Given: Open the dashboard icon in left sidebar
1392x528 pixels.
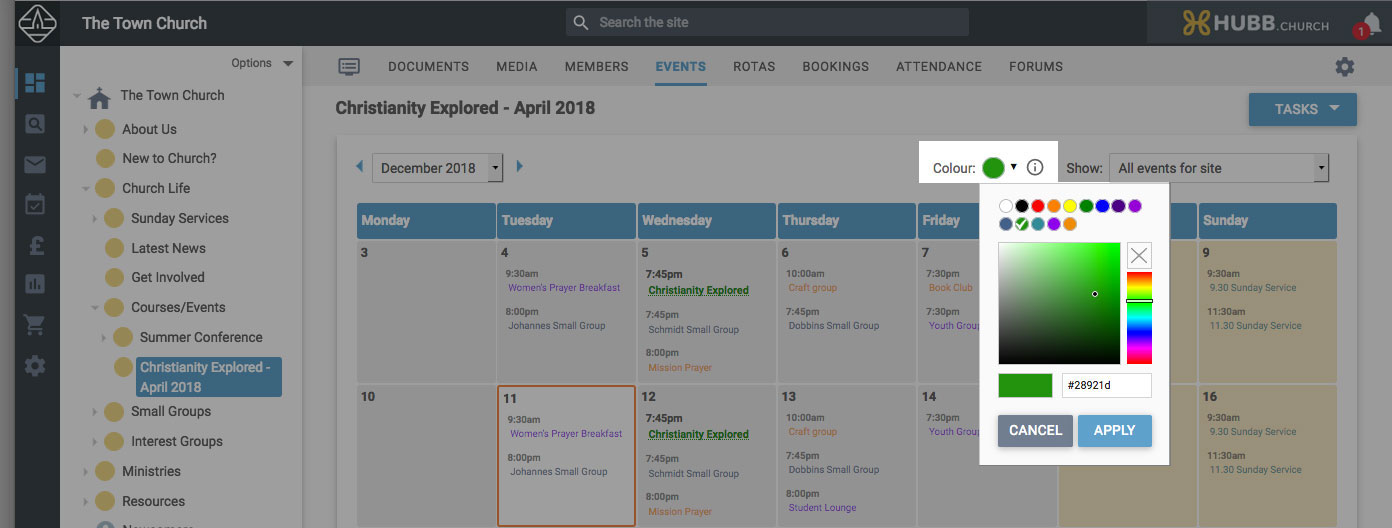Looking at the screenshot, I should (34, 83).
